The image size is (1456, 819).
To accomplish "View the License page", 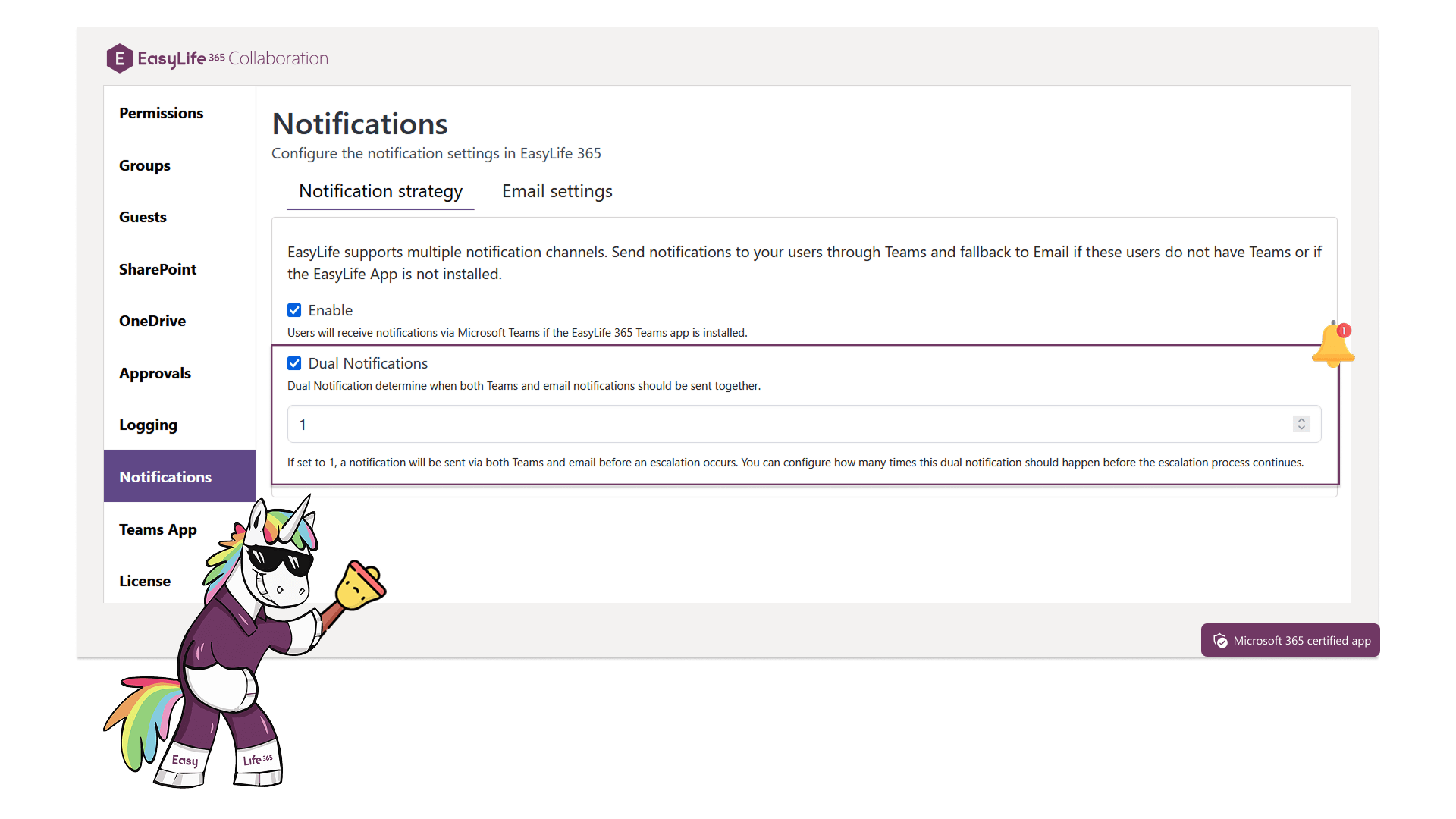I will coord(144,581).
